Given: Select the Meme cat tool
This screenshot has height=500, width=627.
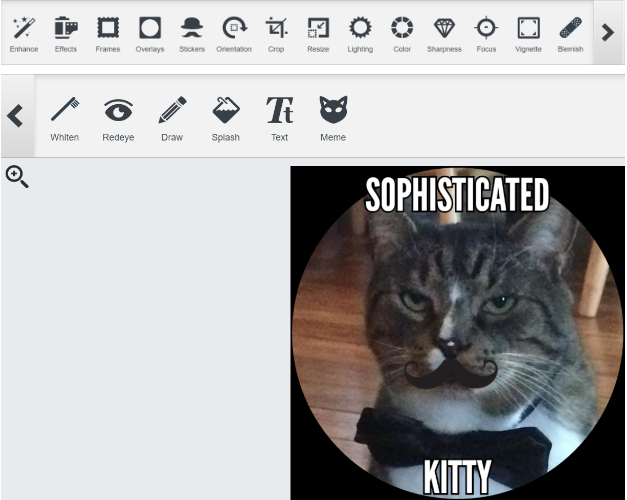Looking at the screenshot, I should point(333,119).
